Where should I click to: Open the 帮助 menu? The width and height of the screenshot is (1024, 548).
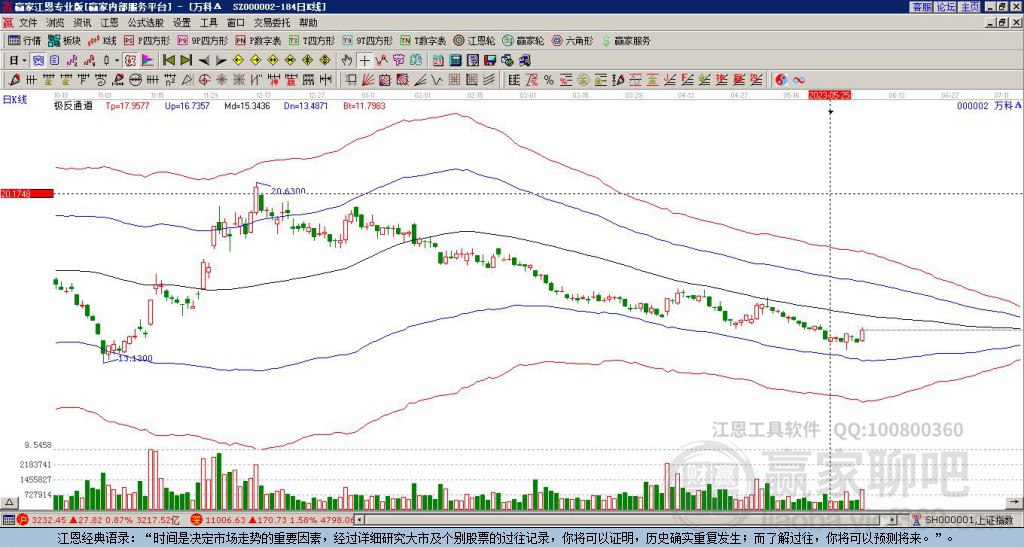(x=308, y=23)
